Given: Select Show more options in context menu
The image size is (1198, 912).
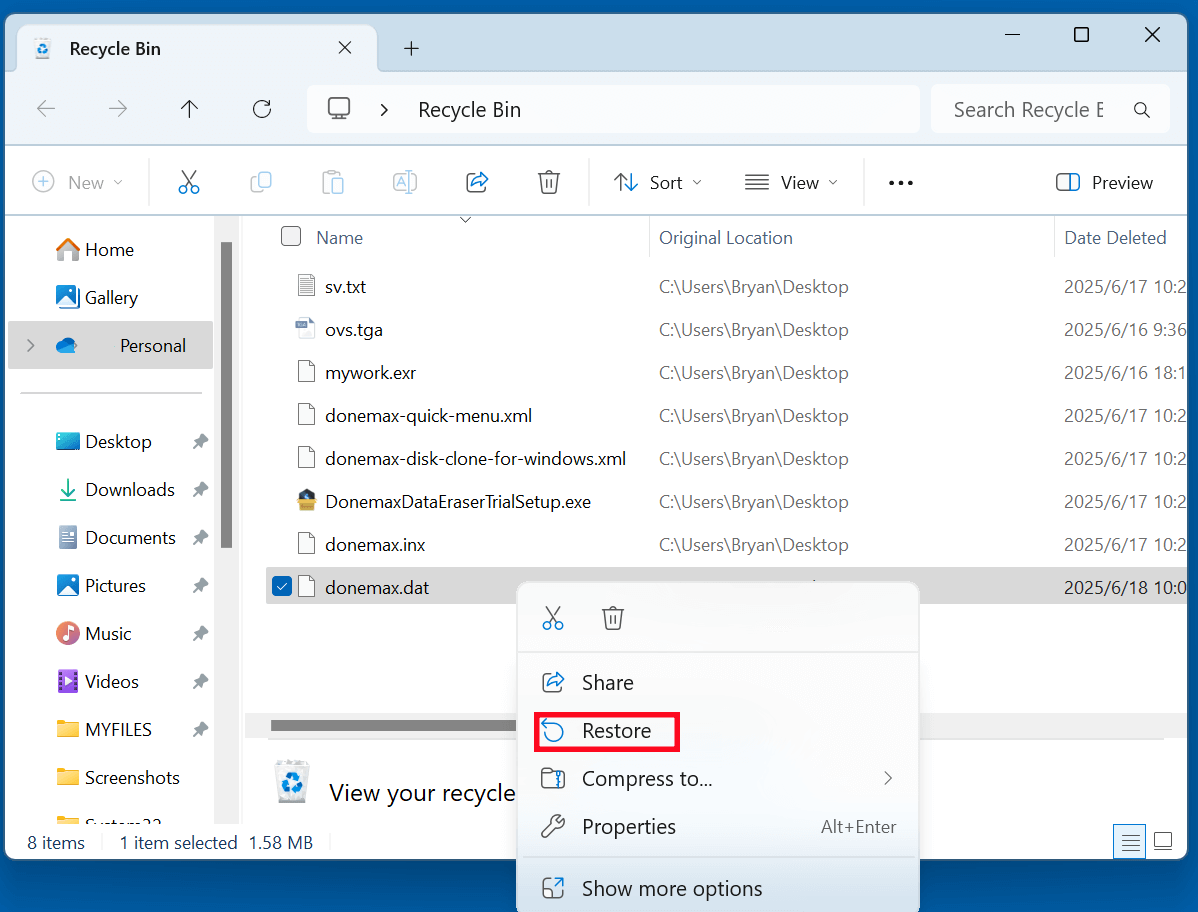Looking at the screenshot, I should coord(671,888).
